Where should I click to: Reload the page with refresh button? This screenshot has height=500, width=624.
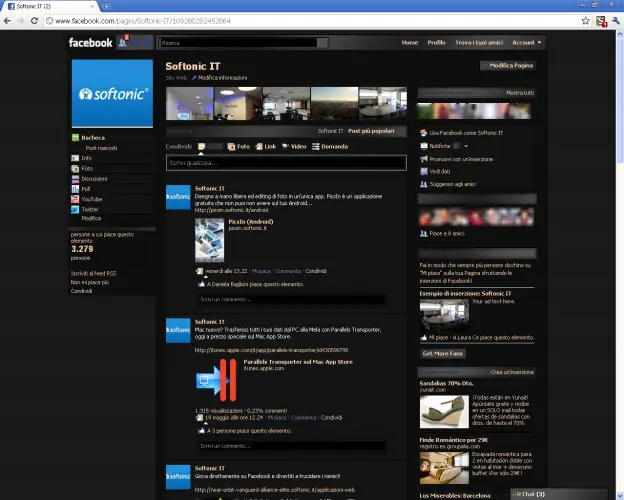click(x=34, y=21)
